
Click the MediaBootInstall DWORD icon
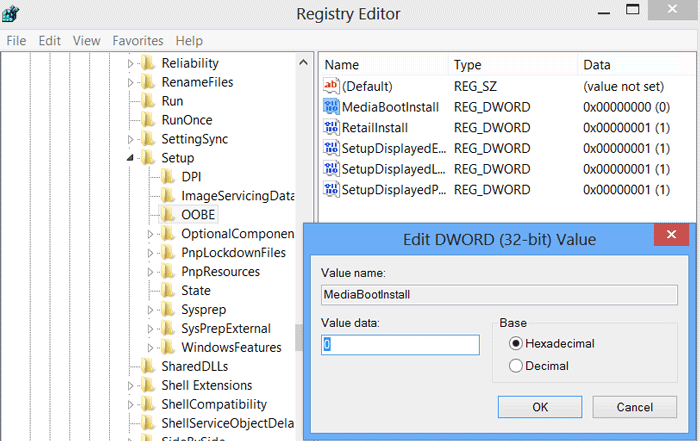click(331, 107)
